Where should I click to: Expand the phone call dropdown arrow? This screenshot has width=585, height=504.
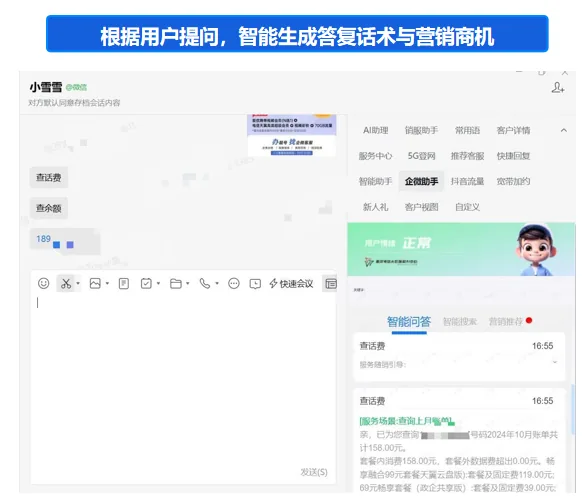click(217, 284)
